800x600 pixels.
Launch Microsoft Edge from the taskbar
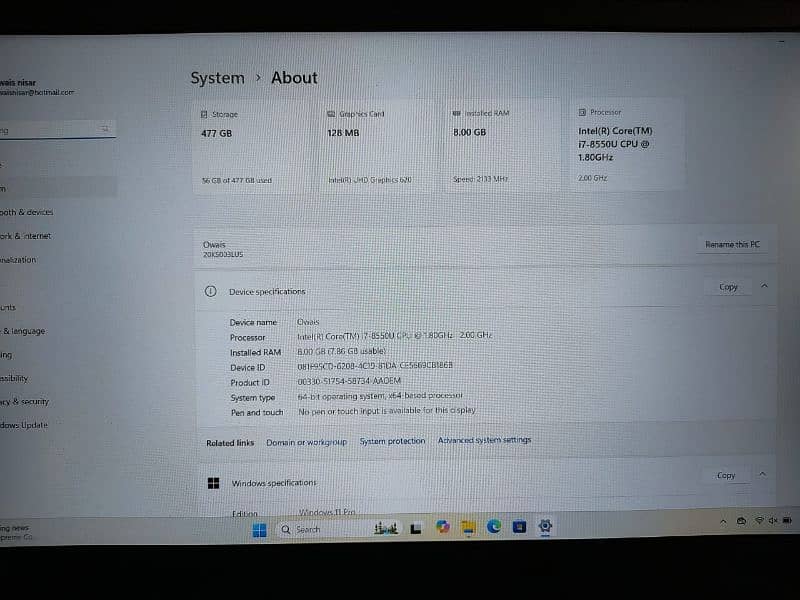tap(493, 527)
